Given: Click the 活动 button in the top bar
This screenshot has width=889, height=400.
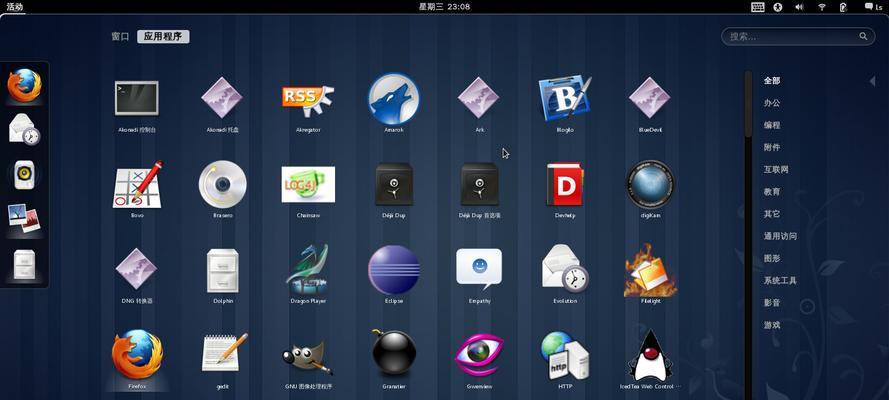Looking at the screenshot, I should point(15,7).
